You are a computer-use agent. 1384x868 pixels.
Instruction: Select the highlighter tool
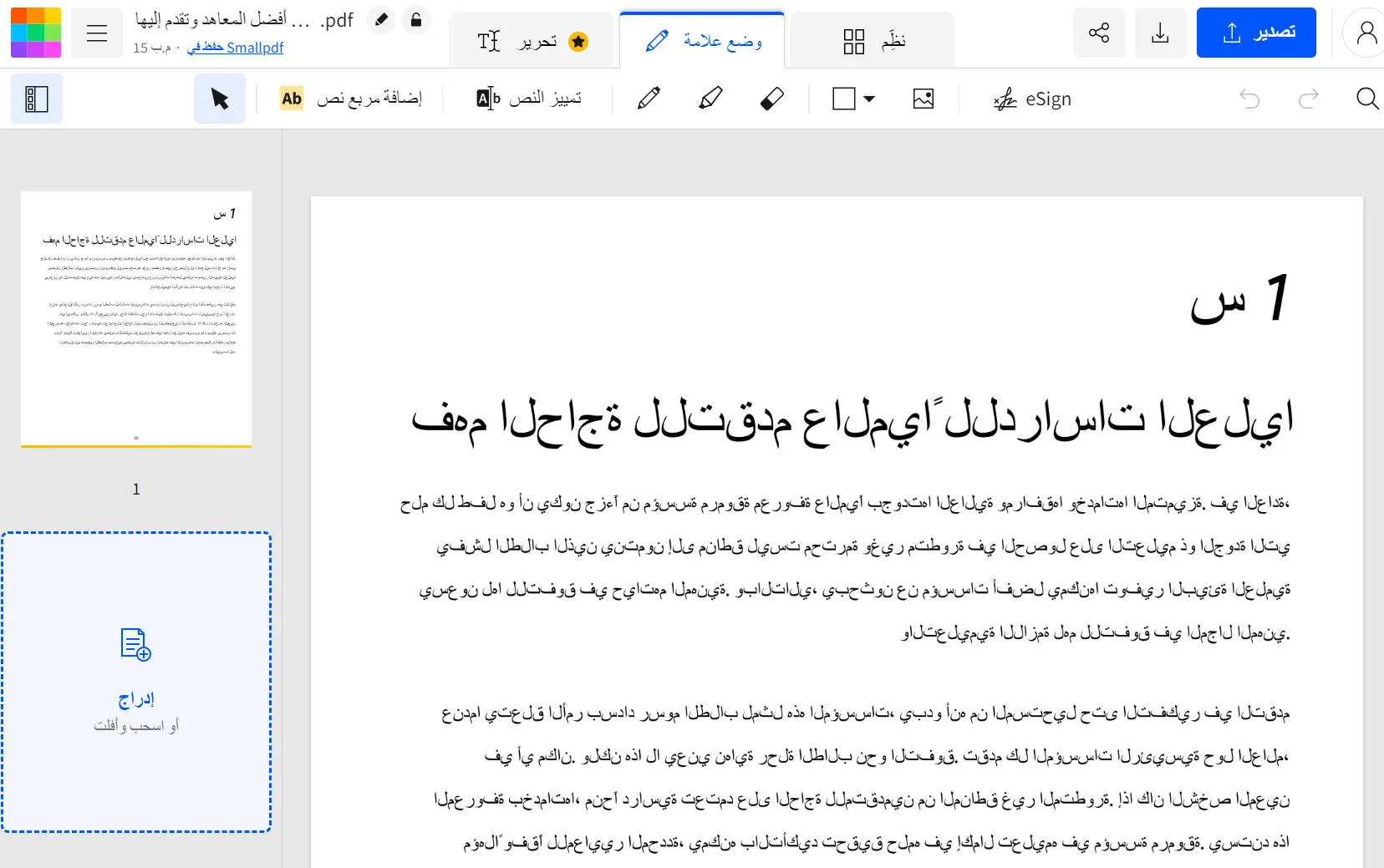[709, 98]
